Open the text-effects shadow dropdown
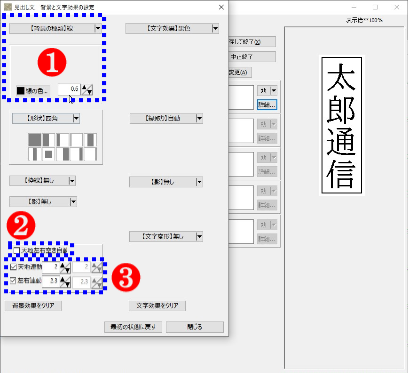408x373 pixels. [166, 182]
